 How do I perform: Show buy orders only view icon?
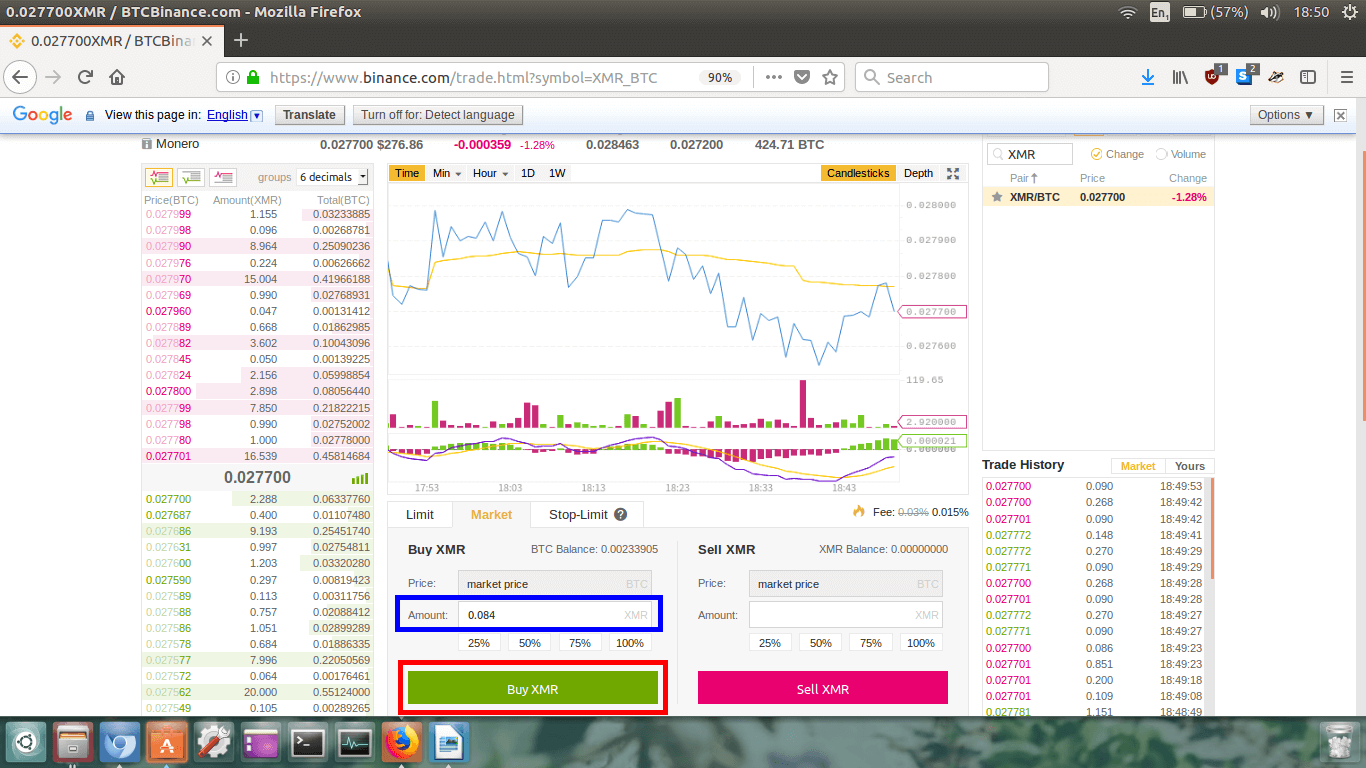191,177
